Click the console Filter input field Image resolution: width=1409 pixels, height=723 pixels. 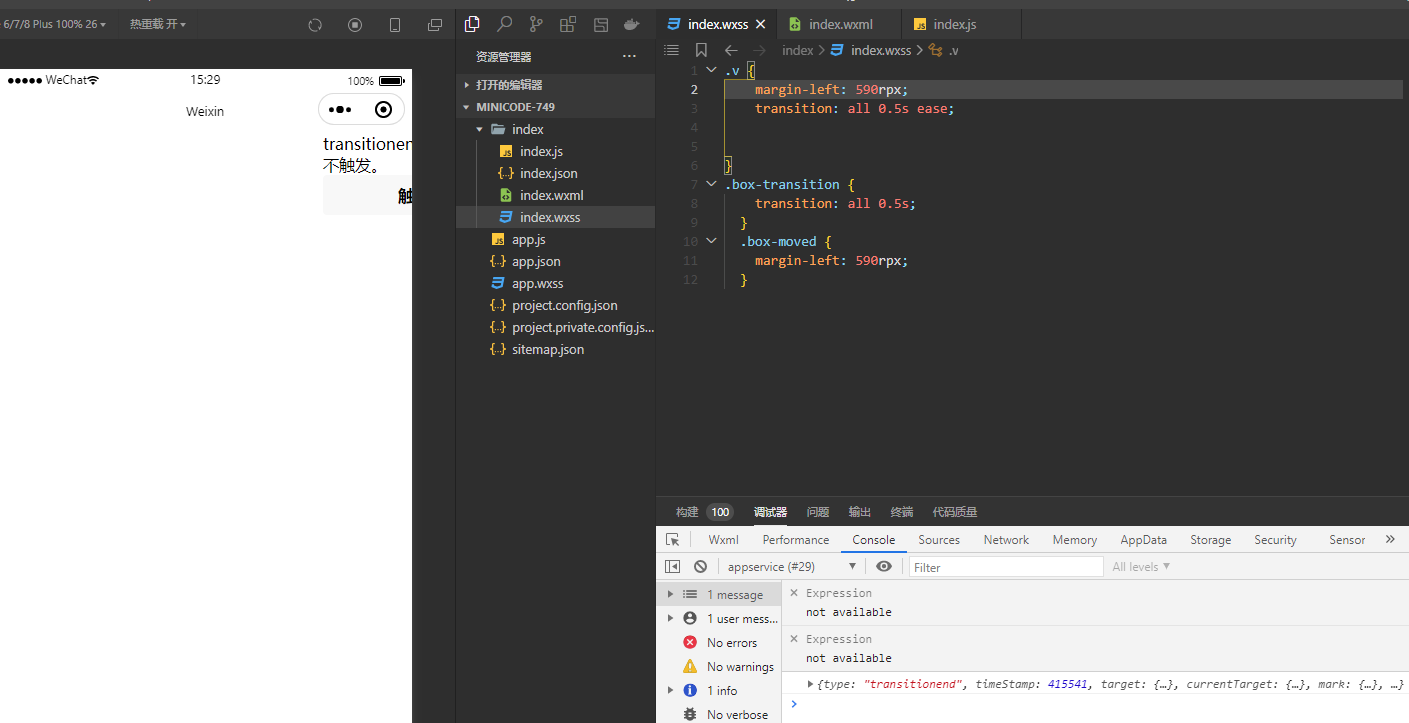pos(1006,566)
